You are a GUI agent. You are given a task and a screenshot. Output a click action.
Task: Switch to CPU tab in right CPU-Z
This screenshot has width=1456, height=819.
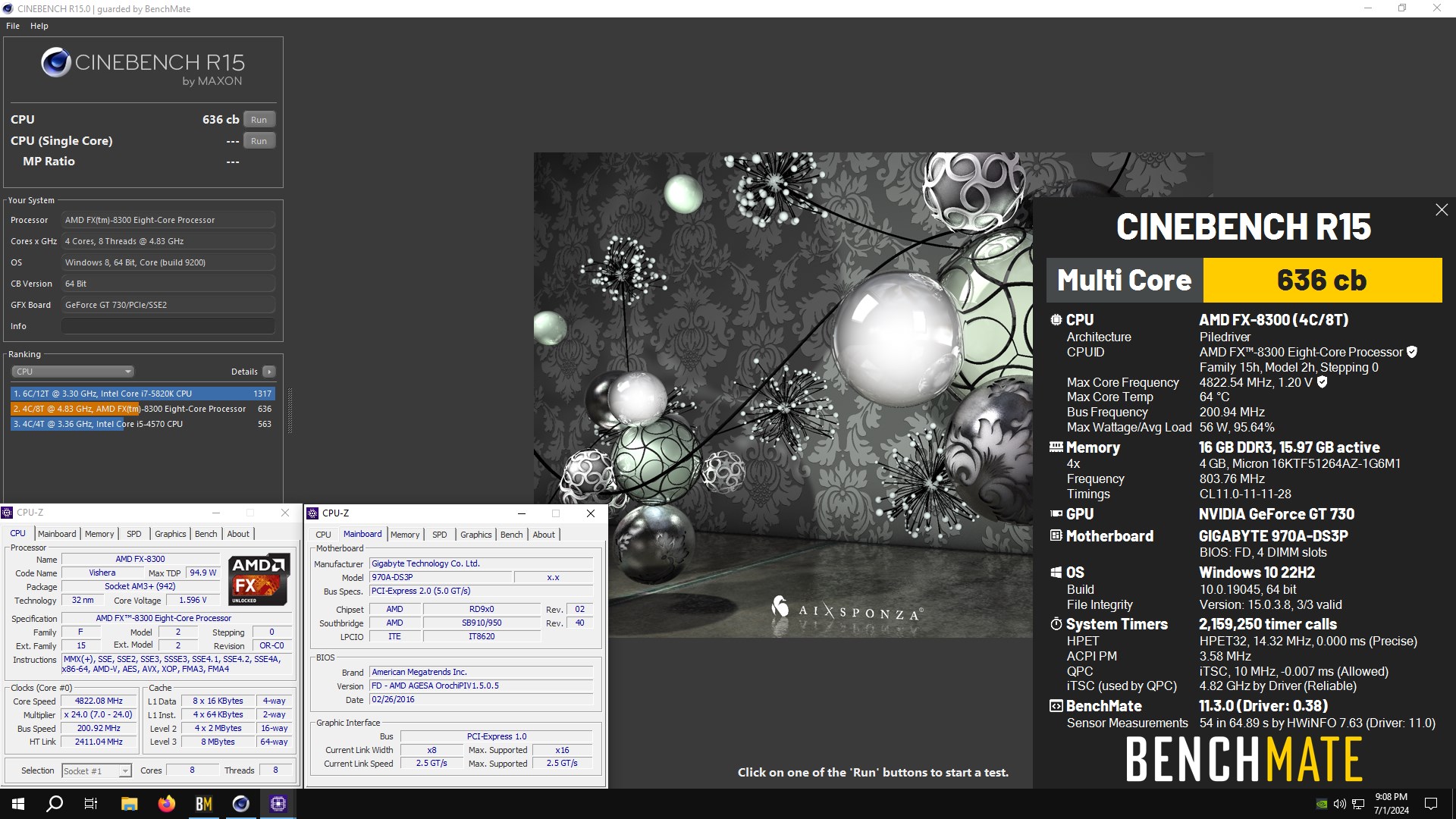coord(324,535)
